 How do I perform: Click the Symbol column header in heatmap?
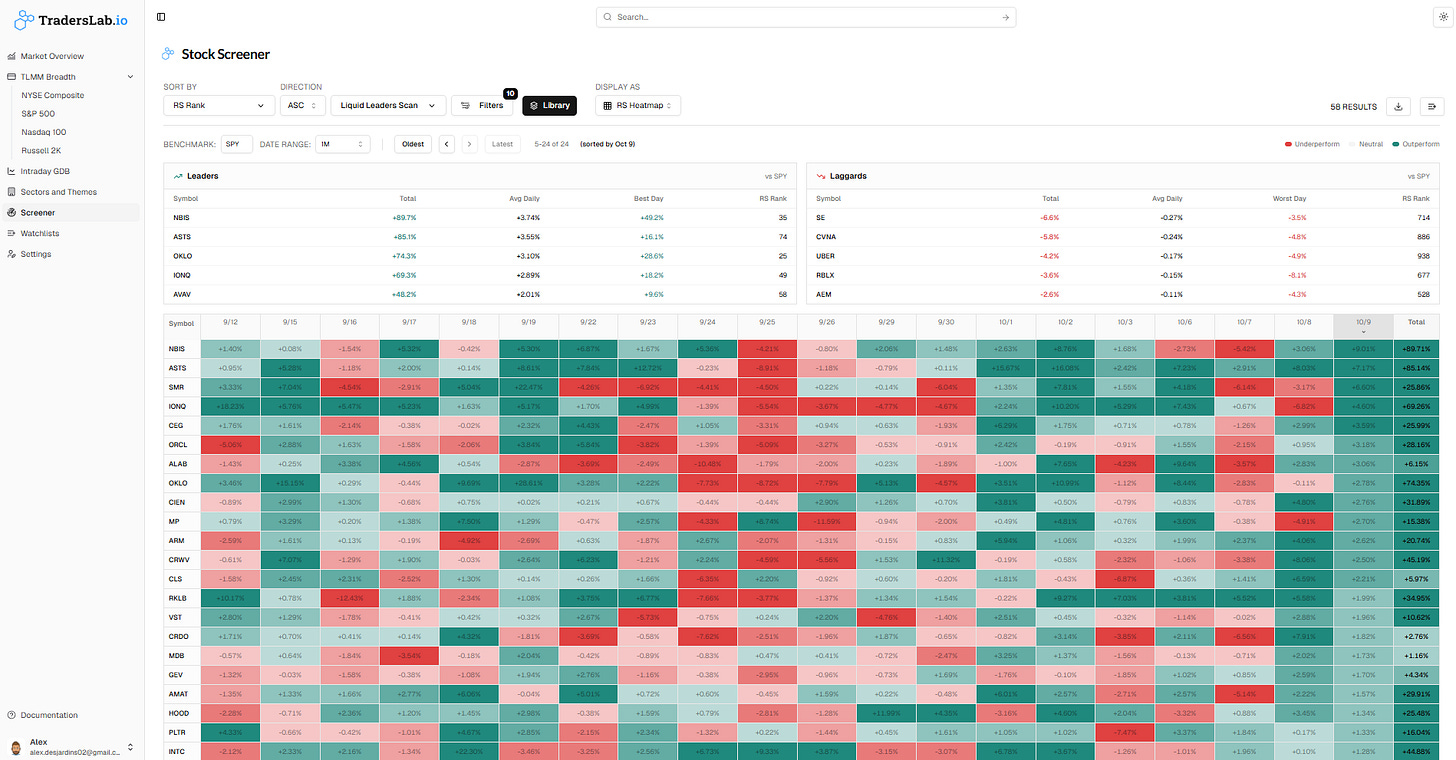pos(182,324)
